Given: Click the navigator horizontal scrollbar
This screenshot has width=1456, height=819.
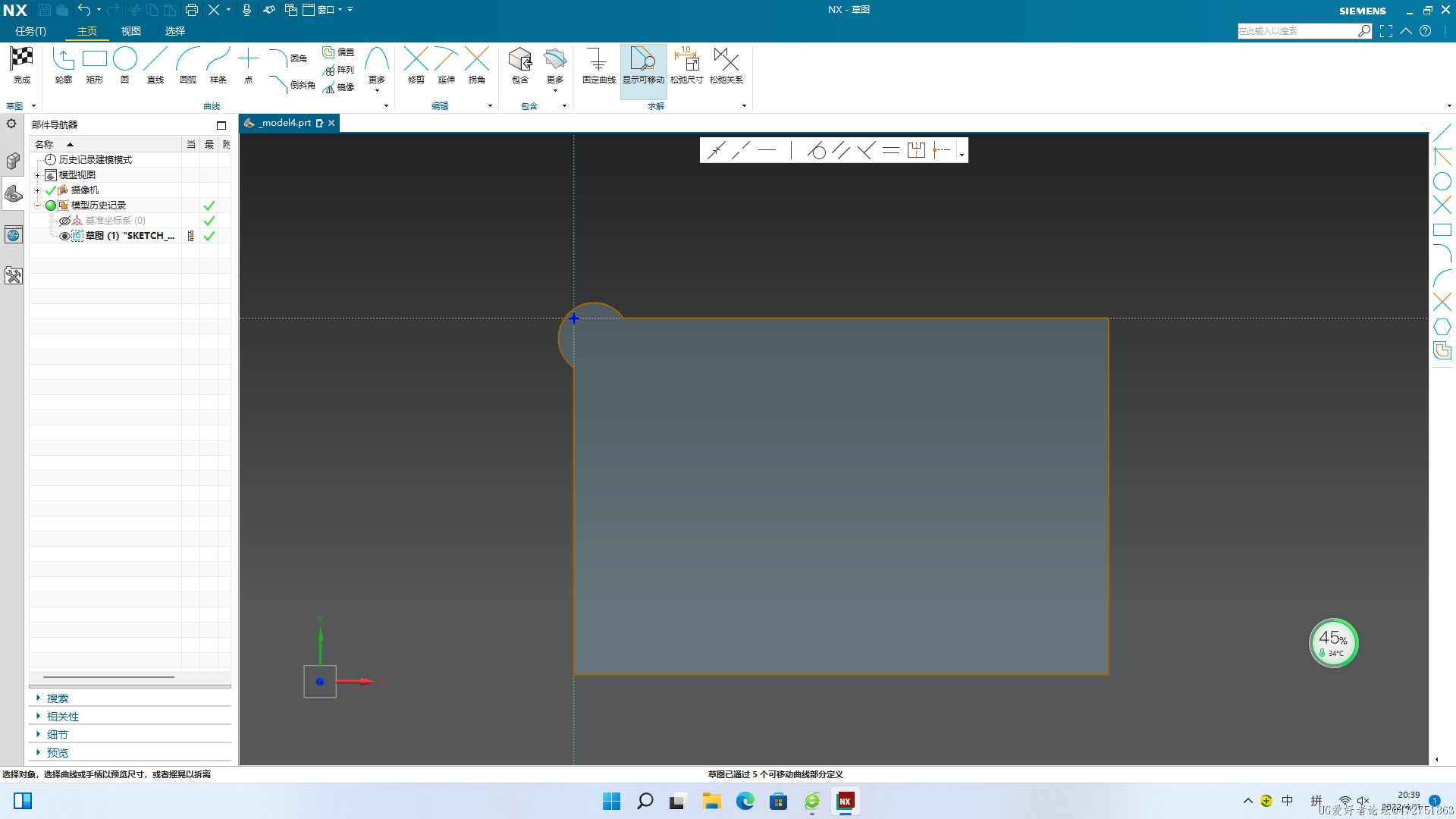Looking at the screenshot, I should [108, 676].
